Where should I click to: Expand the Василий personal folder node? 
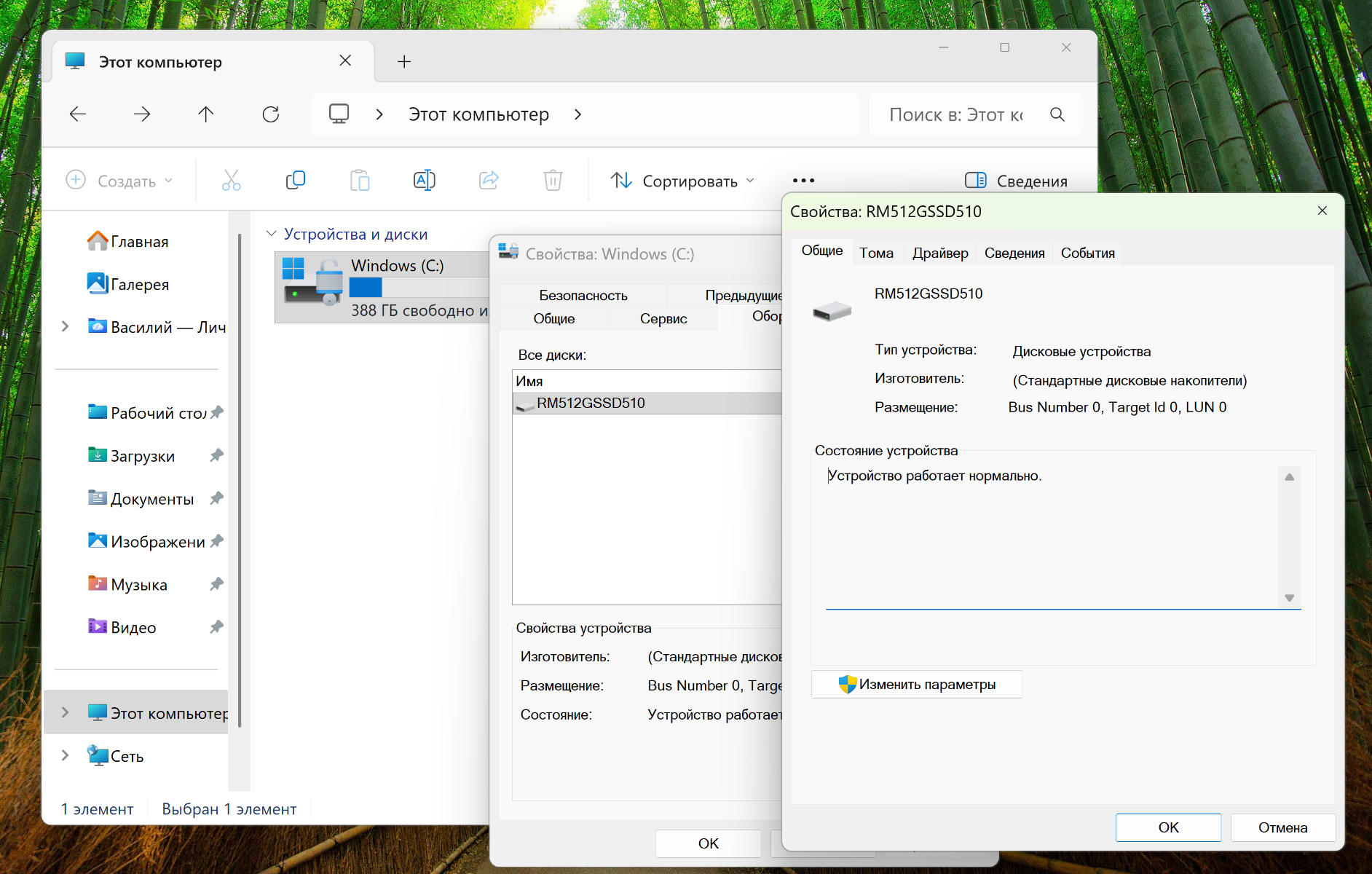tap(65, 326)
